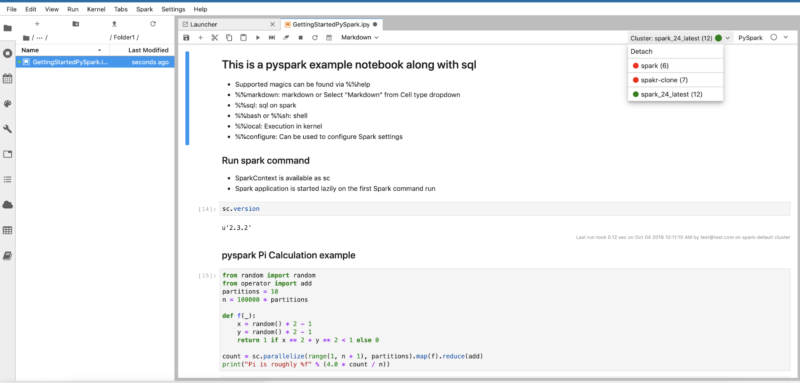
Task: Open the File menu
Action: (x=11, y=9)
